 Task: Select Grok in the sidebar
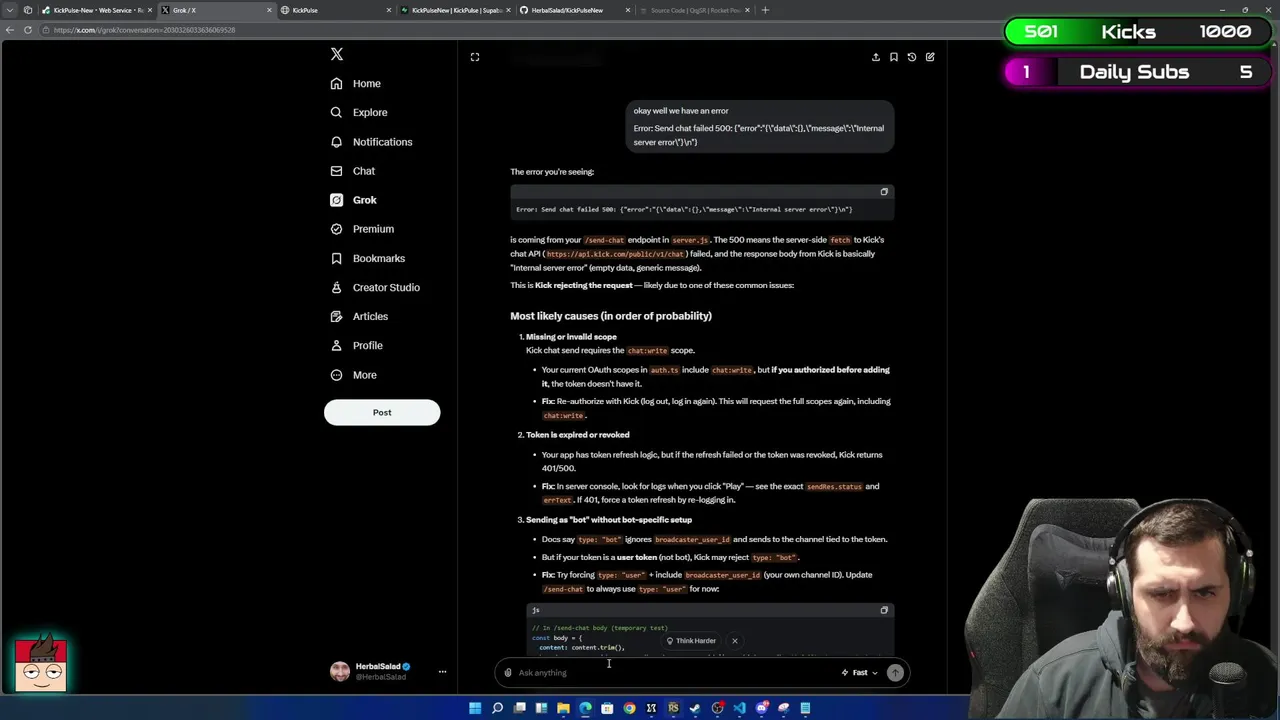[x=354, y=200]
